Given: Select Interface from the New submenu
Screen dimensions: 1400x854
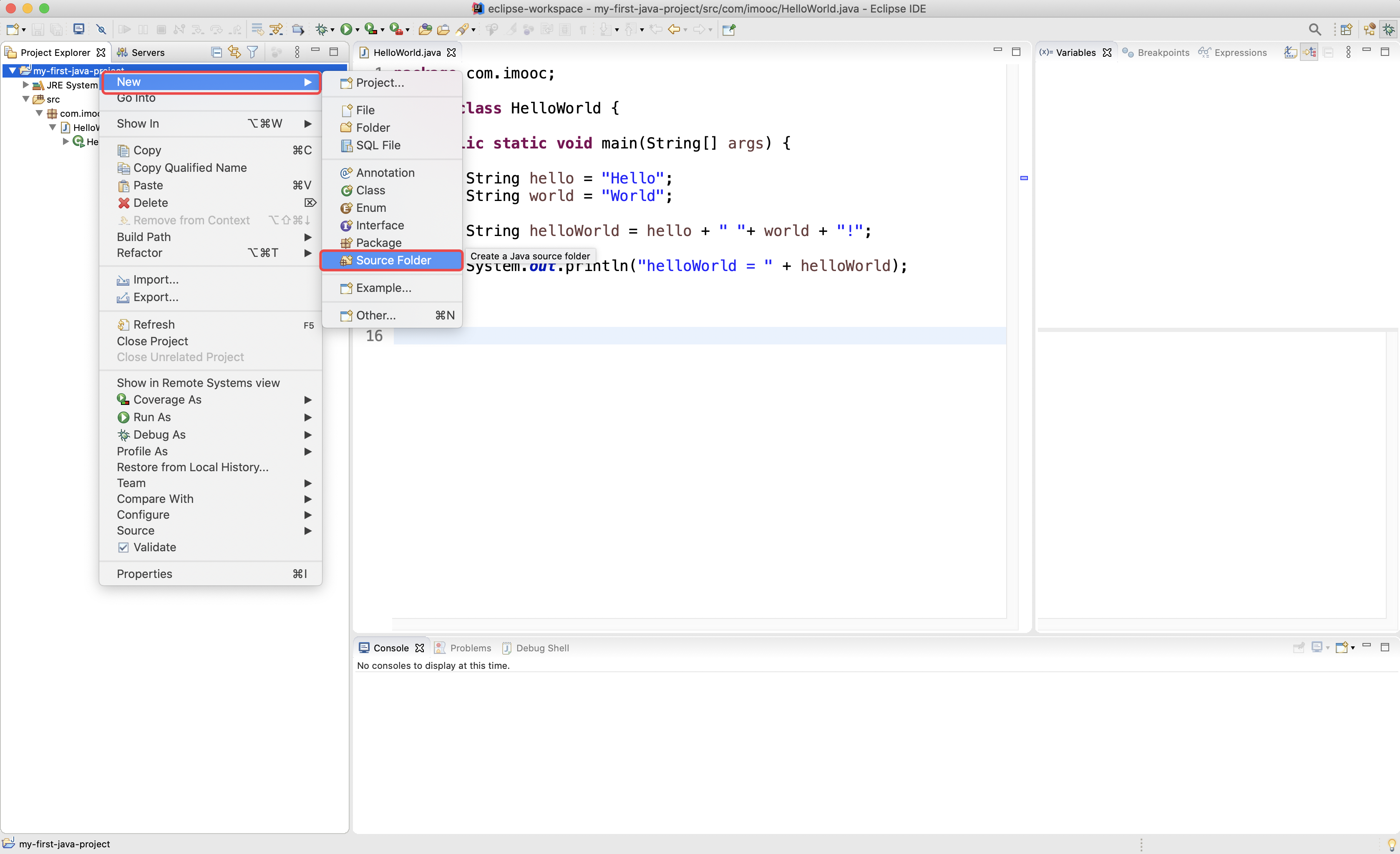Looking at the screenshot, I should pyautogui.click(x=391, y=226).
